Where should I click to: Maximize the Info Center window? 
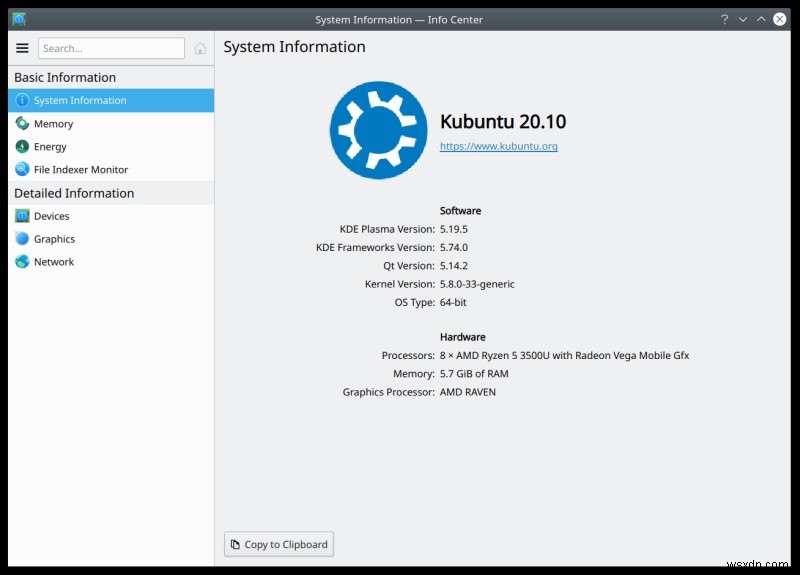coord(761,19)
